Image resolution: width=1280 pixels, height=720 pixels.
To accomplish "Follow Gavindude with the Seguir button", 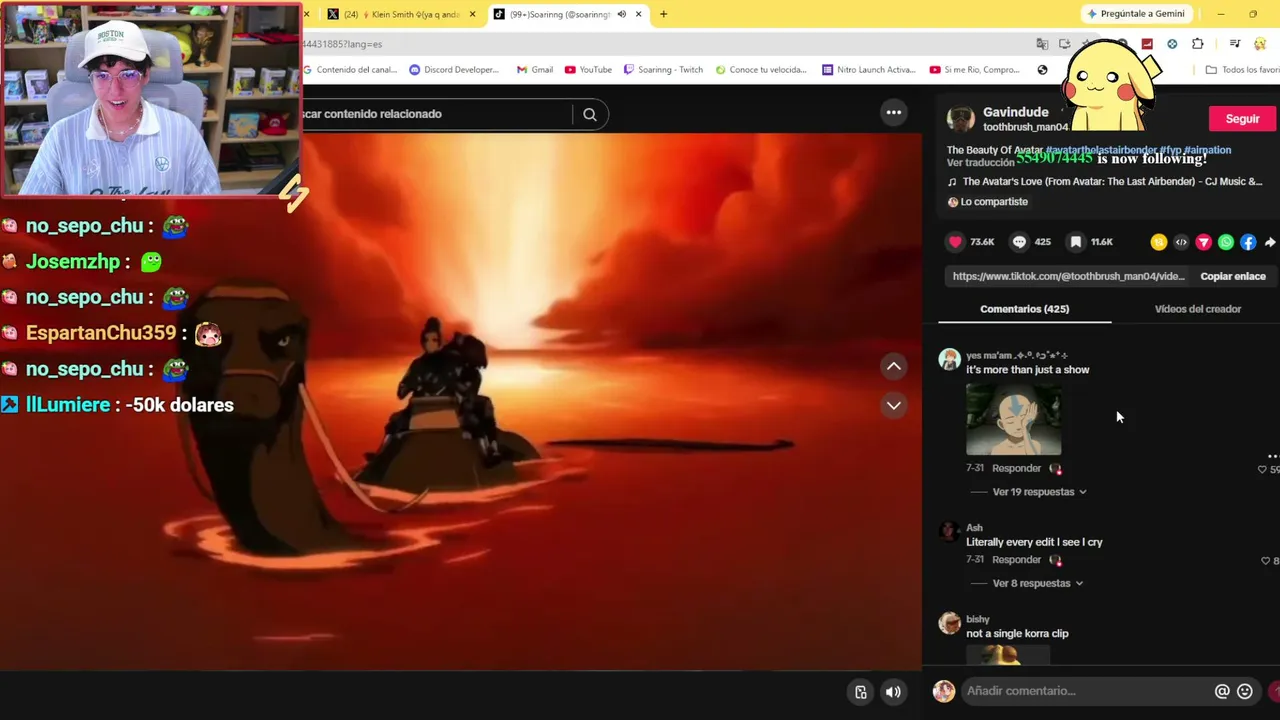I will [1242, 119].
